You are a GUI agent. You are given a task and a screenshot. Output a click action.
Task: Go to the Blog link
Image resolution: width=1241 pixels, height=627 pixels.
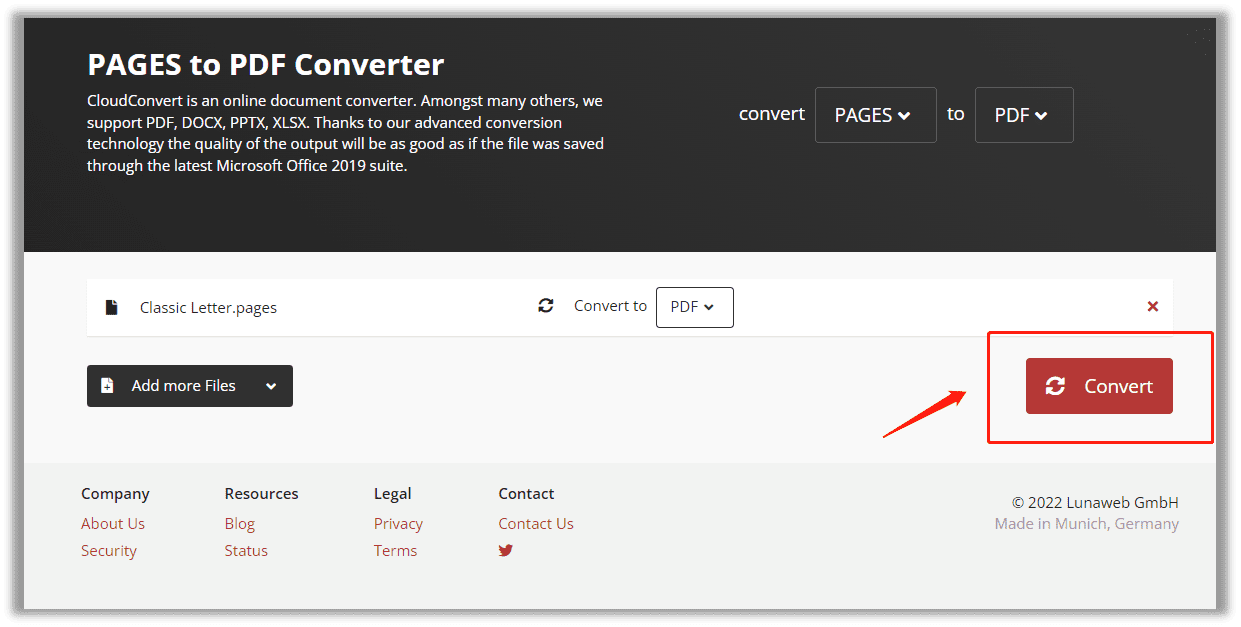[240, 523]
